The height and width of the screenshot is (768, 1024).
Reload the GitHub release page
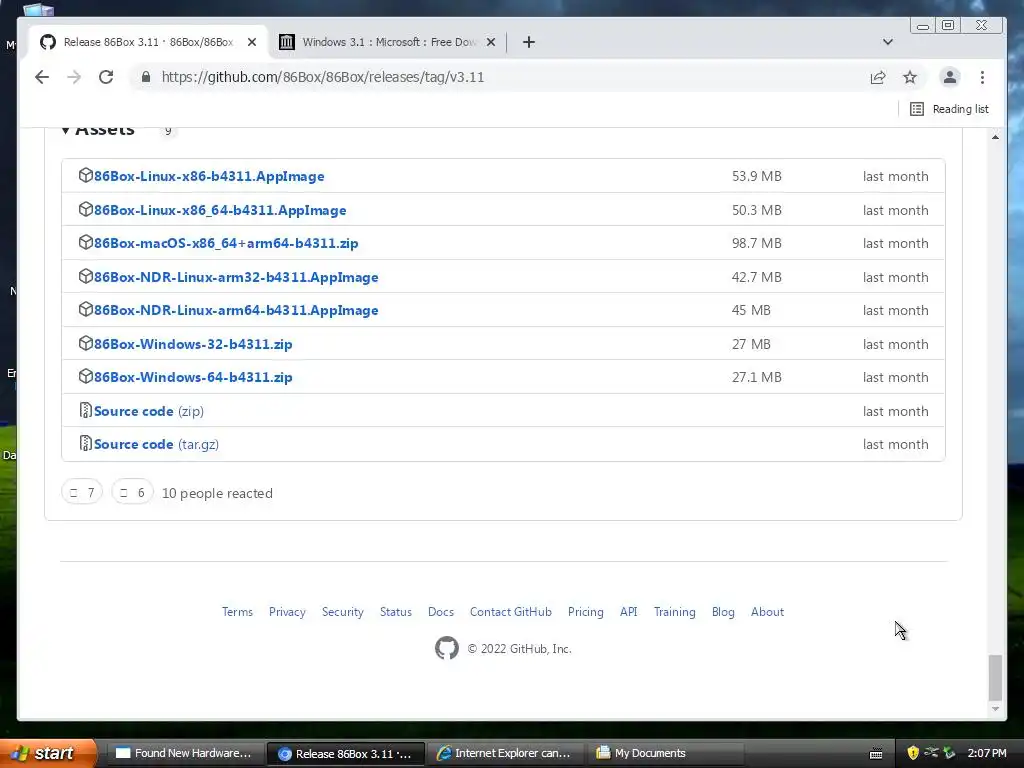tap(106, 77)
